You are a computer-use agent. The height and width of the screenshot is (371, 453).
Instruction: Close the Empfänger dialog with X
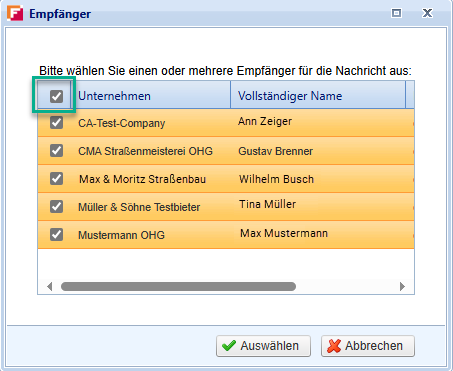427,13
